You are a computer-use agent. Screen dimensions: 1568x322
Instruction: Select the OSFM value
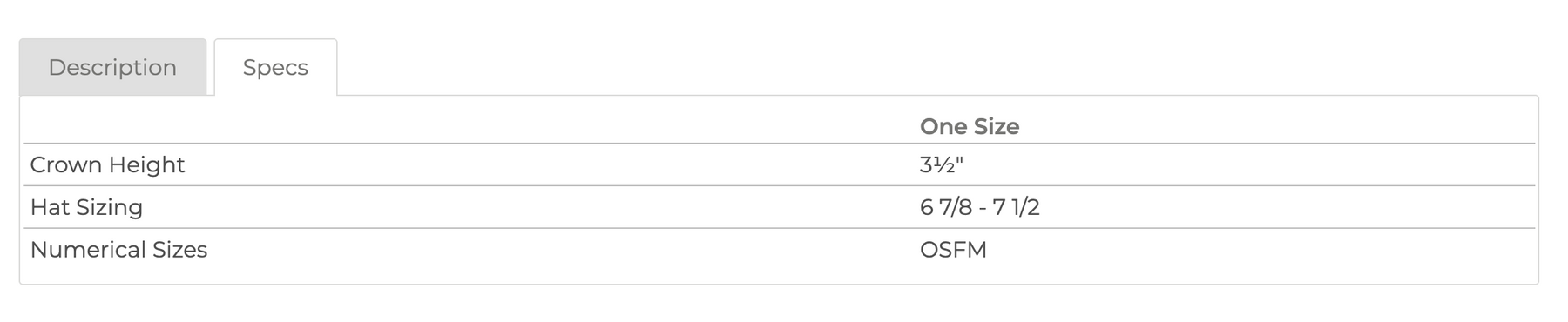[x=953, y=250]
